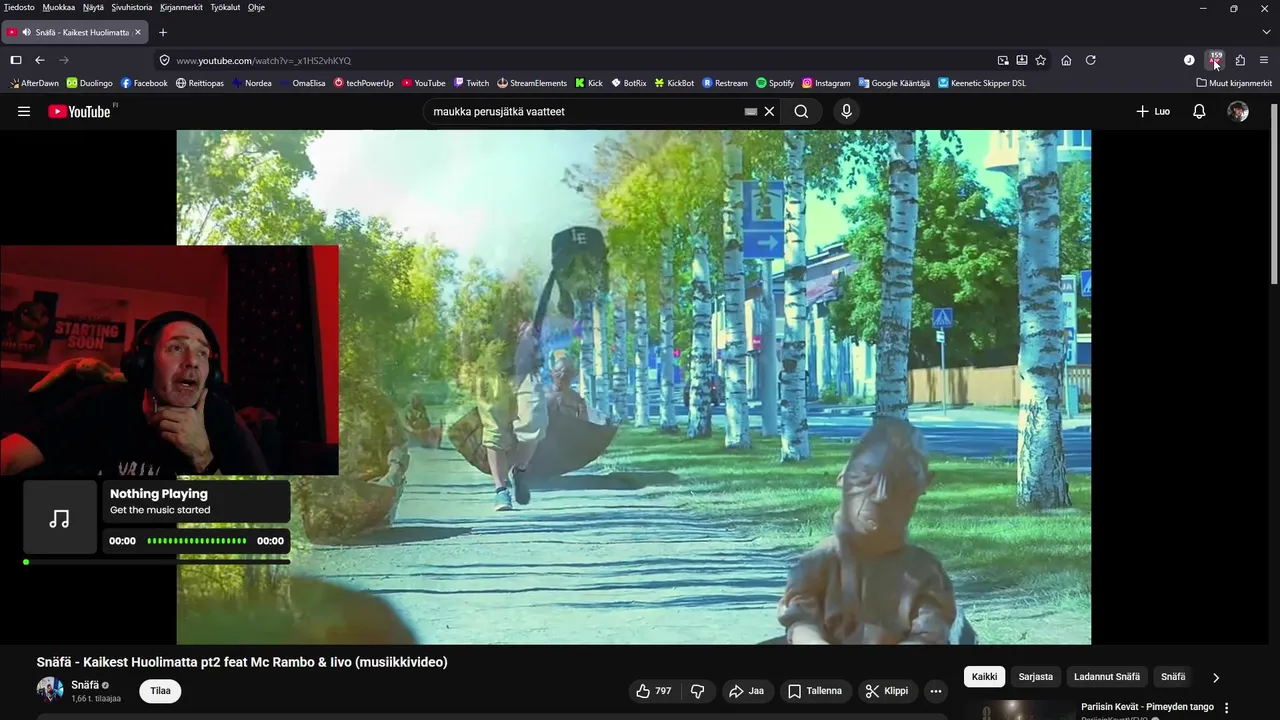This screenshot has height=720, width=1280.
Task: Open the Twitch bookmark
Action: 471,83
